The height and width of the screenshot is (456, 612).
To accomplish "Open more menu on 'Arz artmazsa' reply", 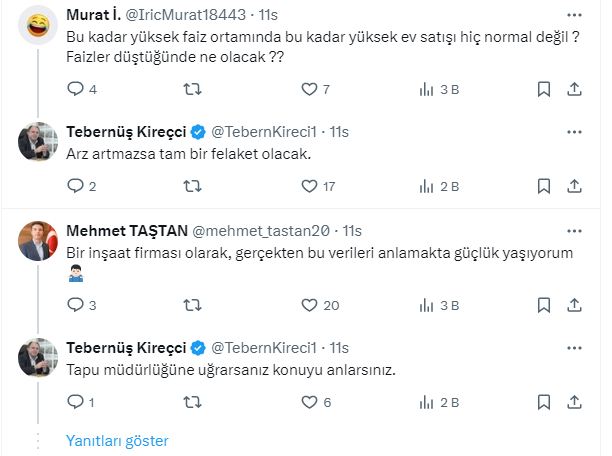I will (574, 132).
